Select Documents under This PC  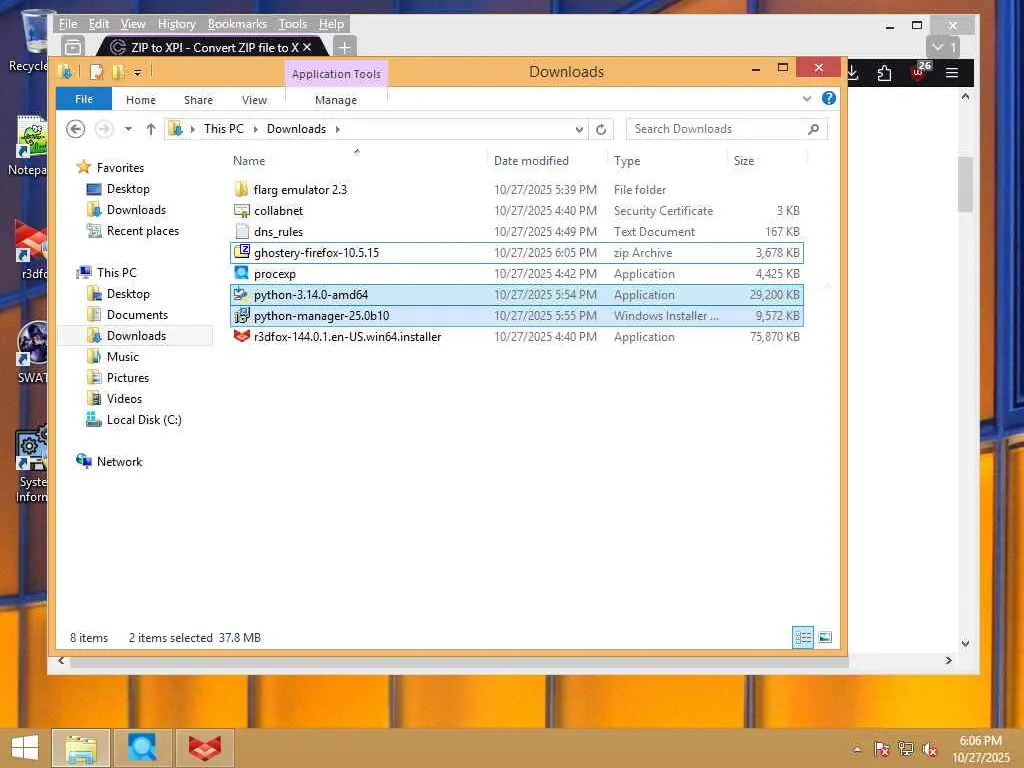point(137,315)
